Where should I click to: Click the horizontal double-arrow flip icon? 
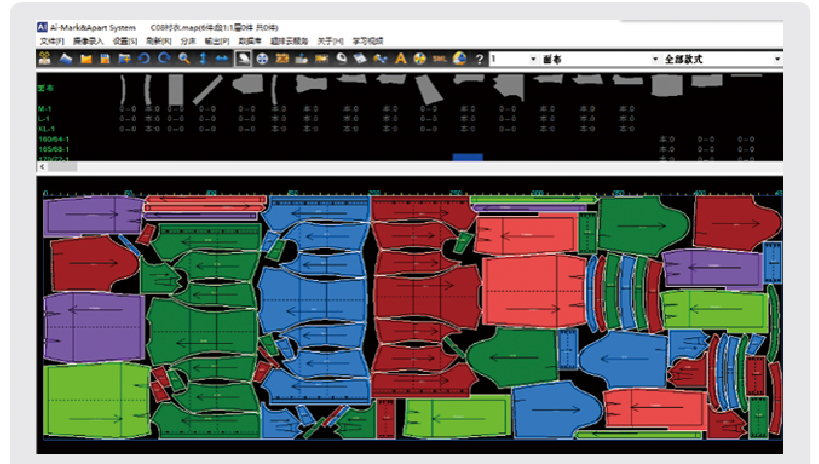click(x=222, y=59)
